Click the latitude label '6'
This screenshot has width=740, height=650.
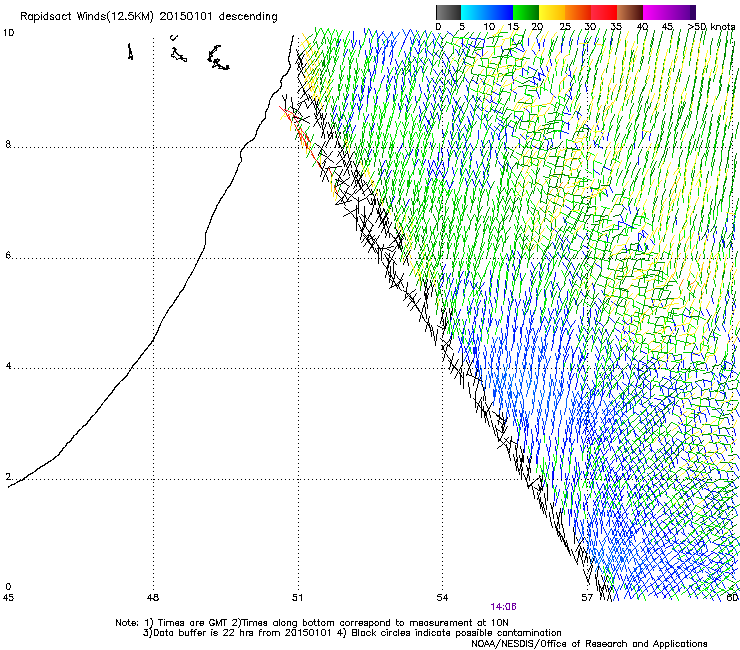[8, 255]
